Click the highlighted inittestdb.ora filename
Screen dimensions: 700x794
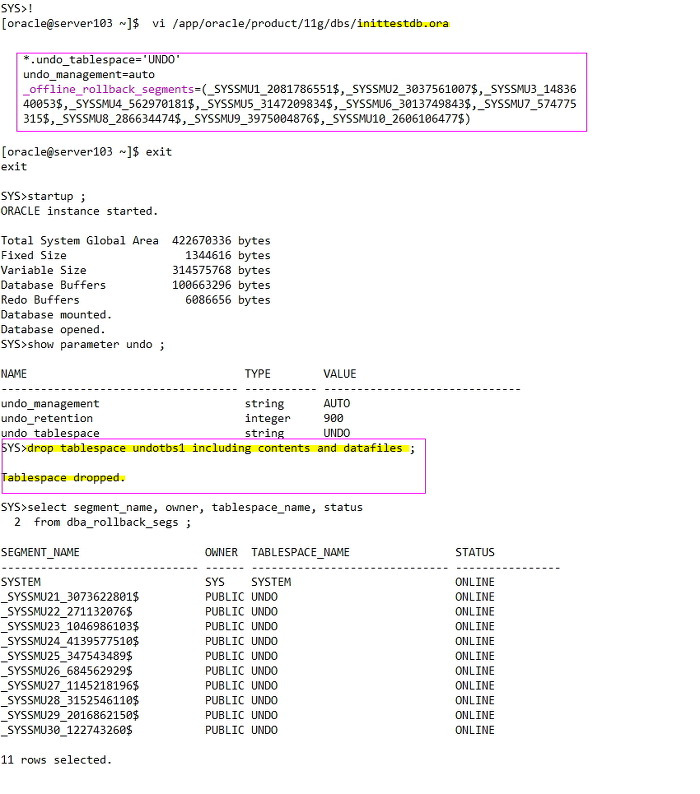(x=403, y=23)
